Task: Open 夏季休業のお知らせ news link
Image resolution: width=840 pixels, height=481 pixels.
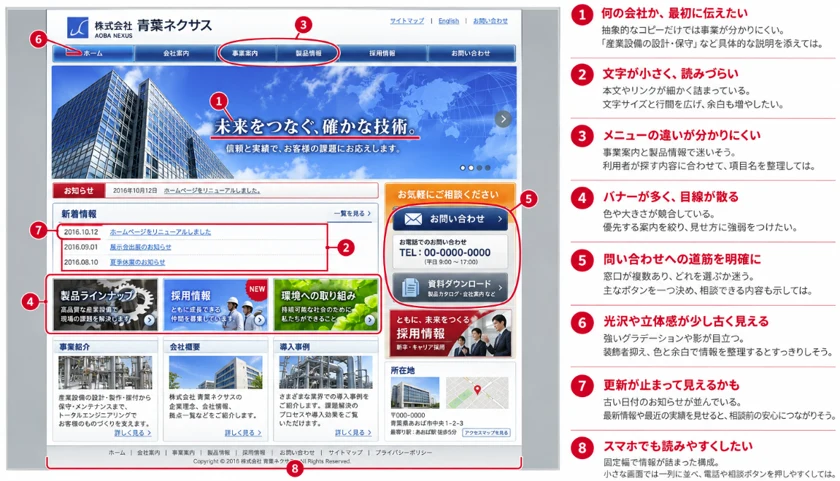Action: coord(137,262)
